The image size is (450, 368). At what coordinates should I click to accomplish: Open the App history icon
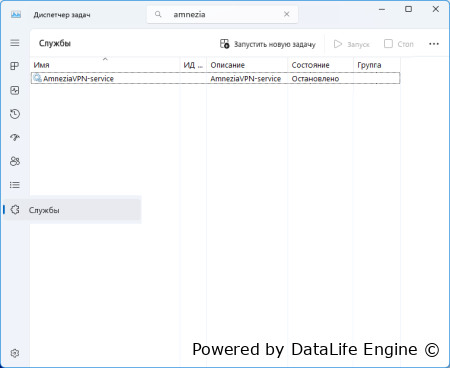pos(15,114)
